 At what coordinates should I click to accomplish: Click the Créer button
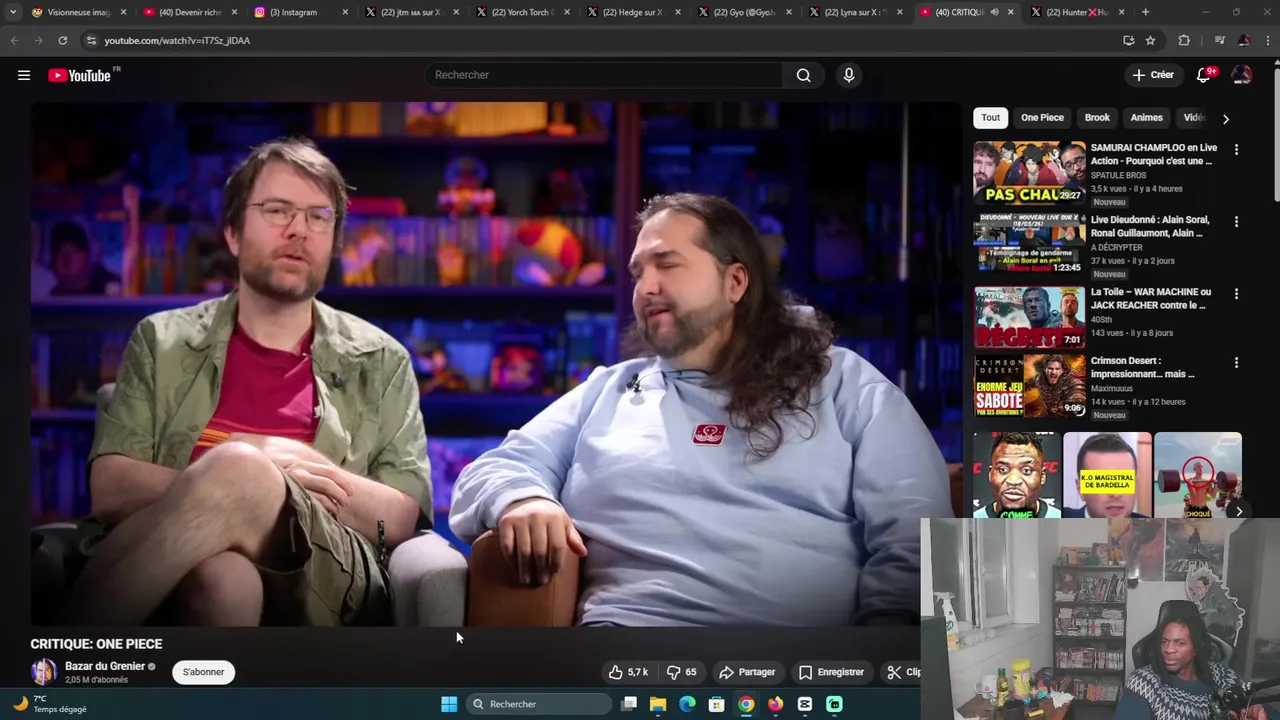1153,75
